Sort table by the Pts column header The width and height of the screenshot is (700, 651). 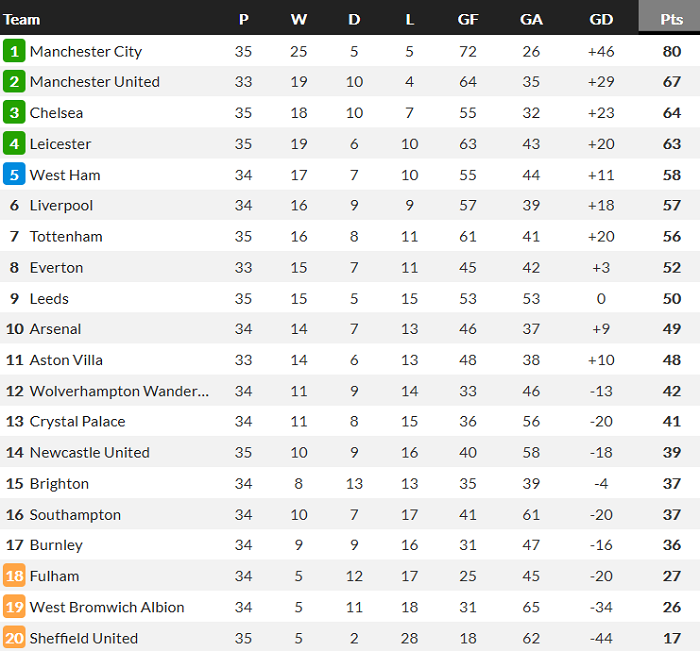pyautogui.click(x=671, y=19)
